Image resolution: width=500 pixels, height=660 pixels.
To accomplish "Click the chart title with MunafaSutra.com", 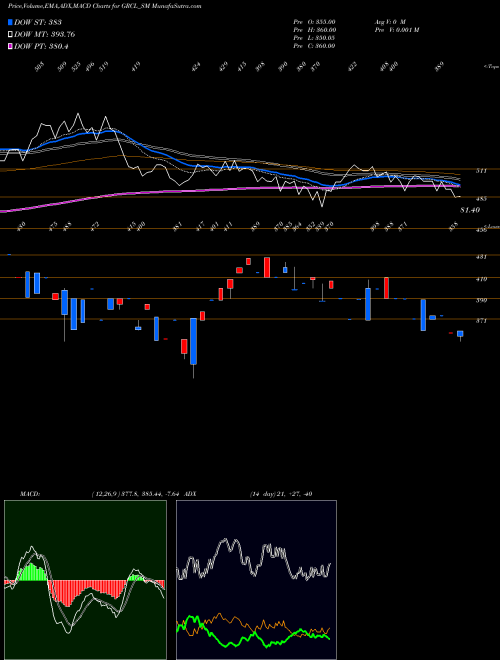I will click(104, 6).
